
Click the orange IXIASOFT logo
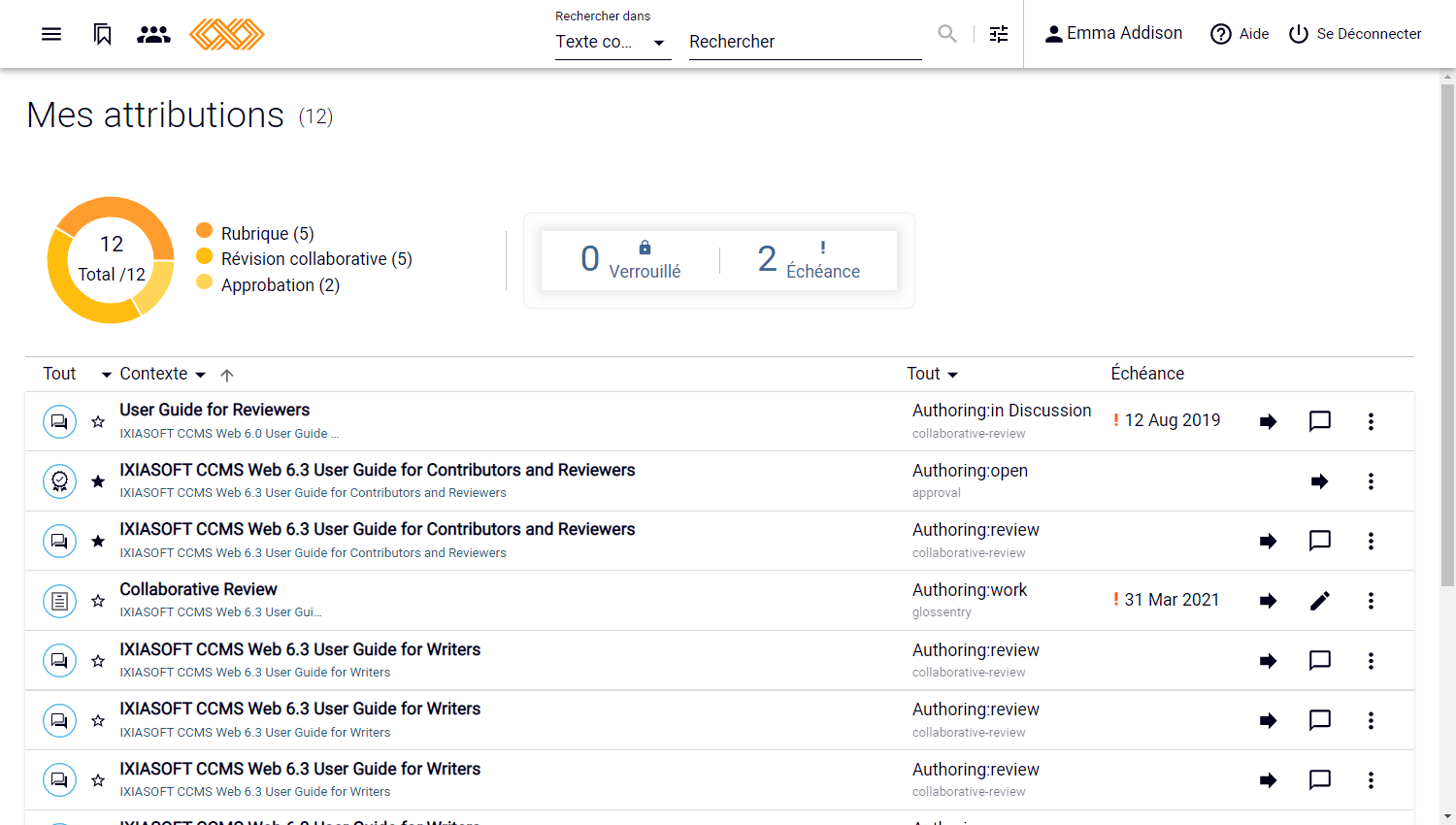click(x=226, y=34)
